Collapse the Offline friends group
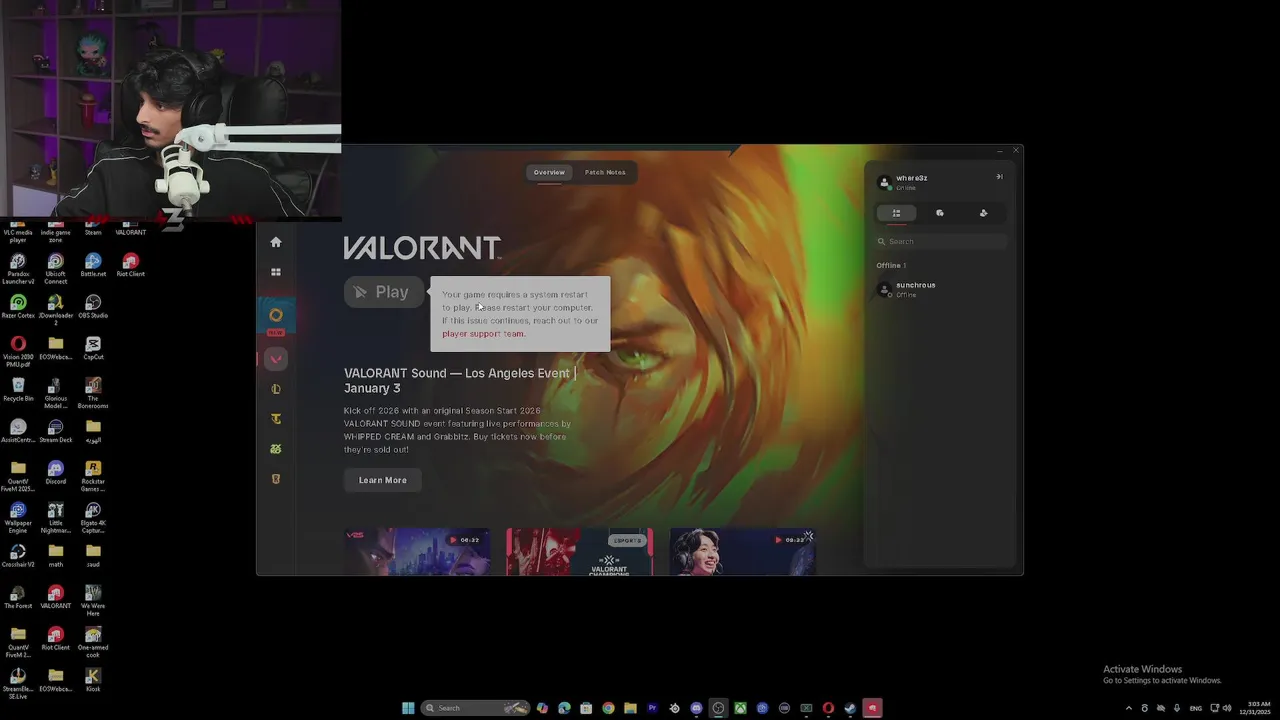The height and width of the screenshot is (720, 1280). coord(891,265)
